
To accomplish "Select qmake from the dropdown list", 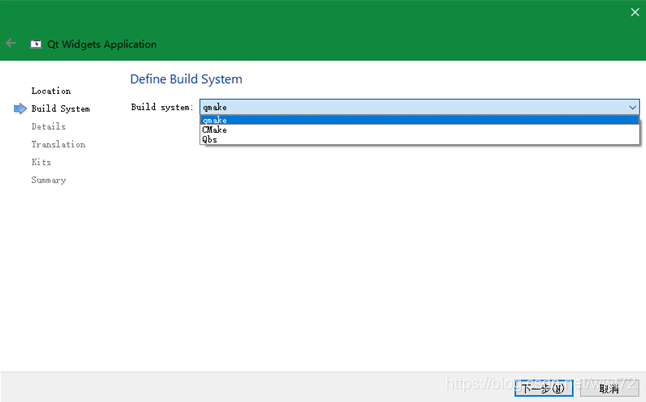I will [x=419, y=120].
